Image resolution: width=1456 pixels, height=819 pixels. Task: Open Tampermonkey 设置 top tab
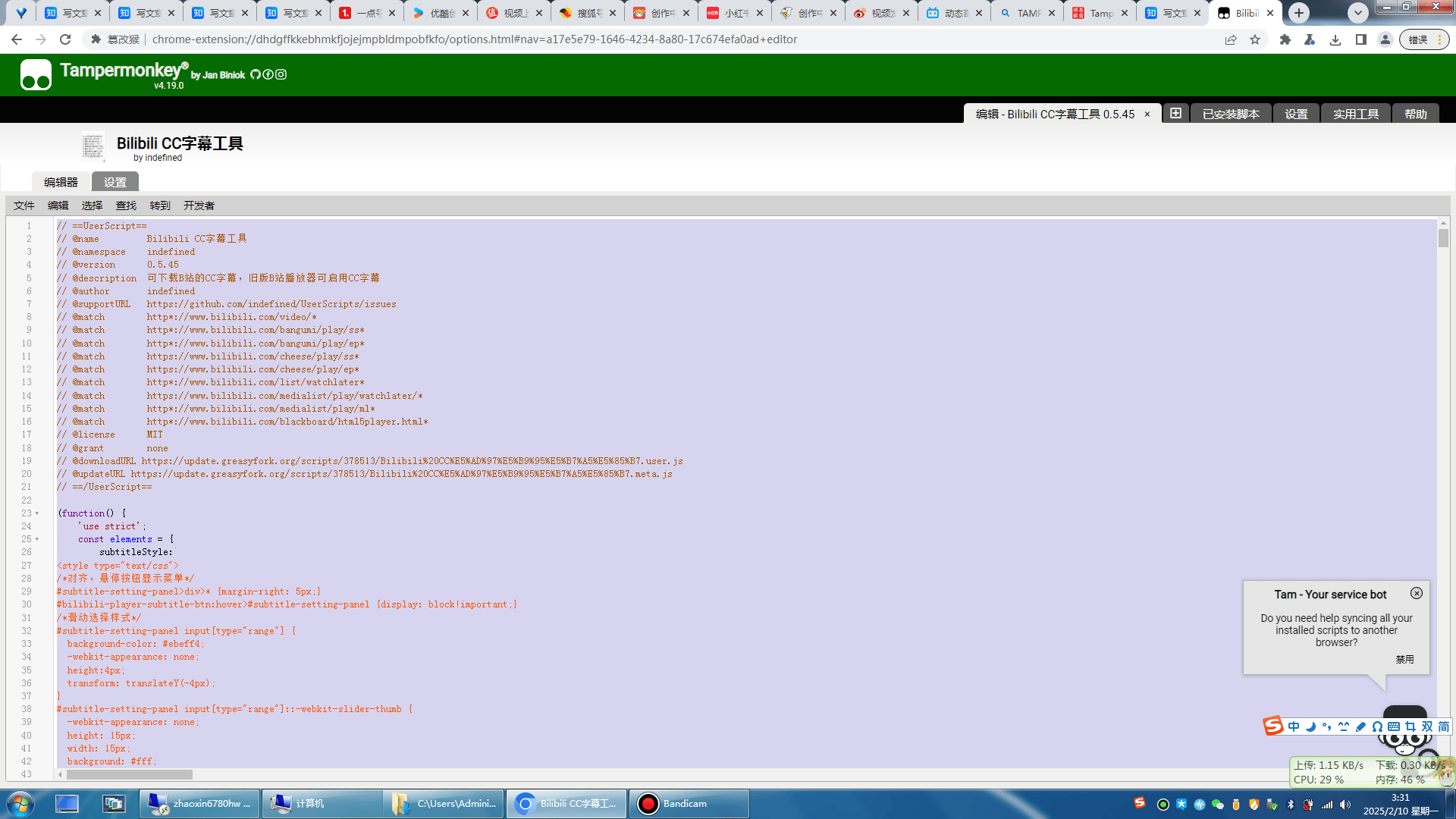click(x=1296, y=114)
